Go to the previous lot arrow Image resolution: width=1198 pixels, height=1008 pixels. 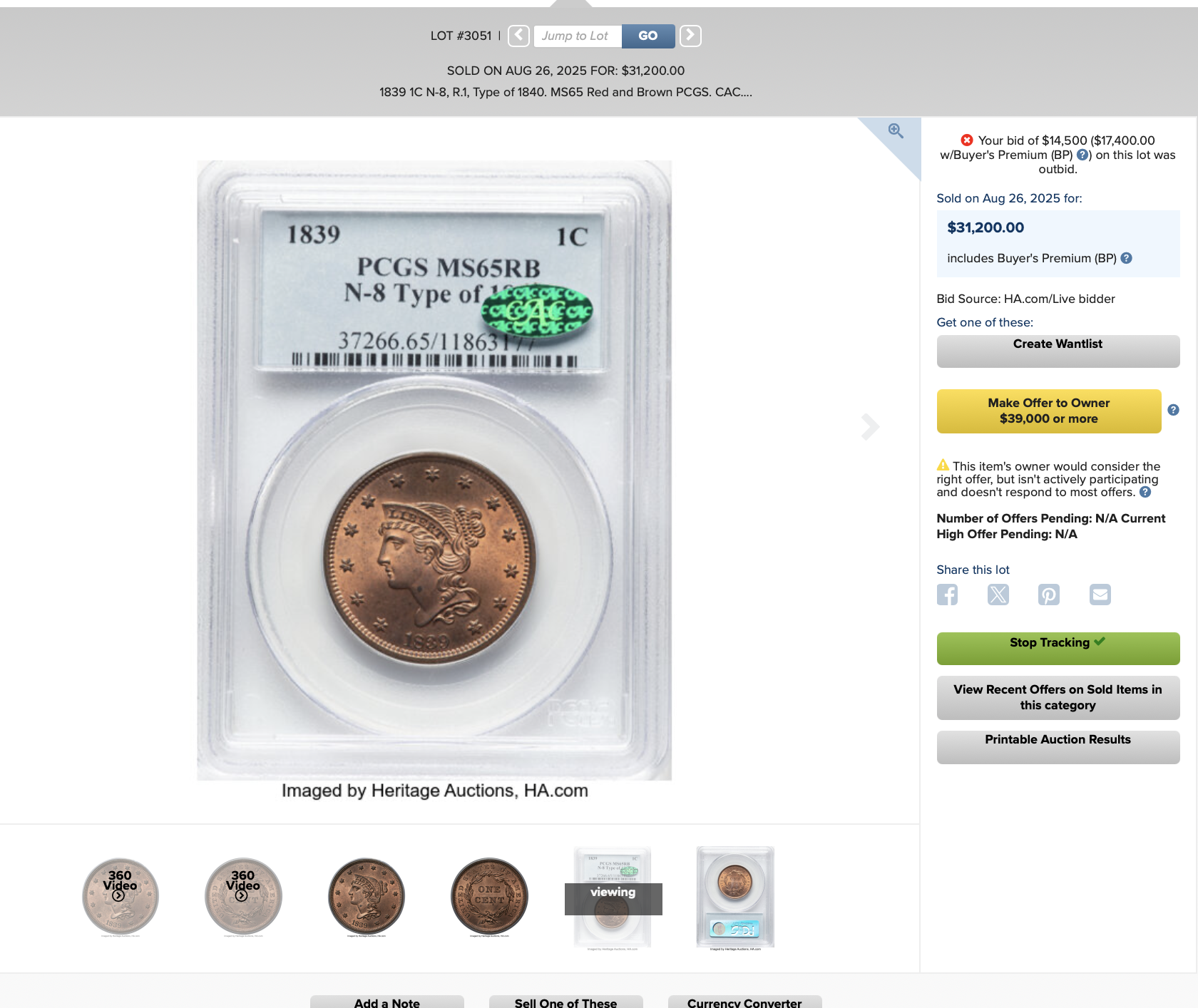[518, 36]
